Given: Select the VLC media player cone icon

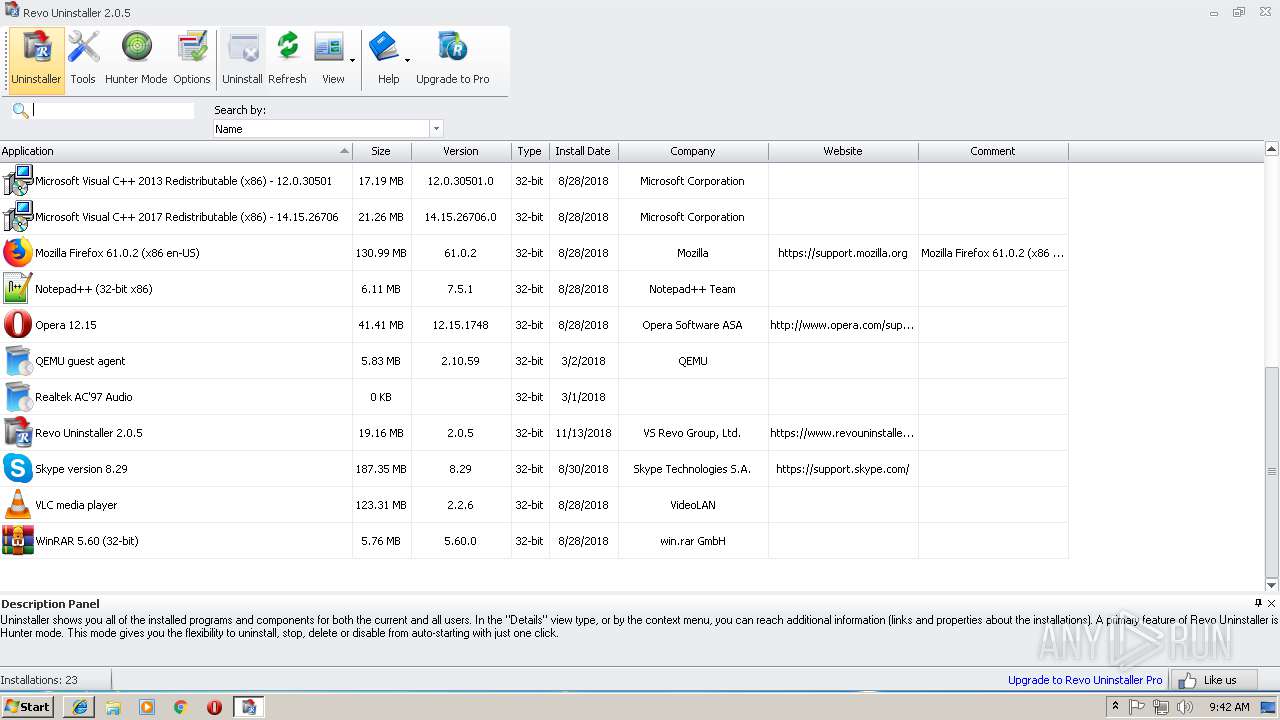Looking at the screenshot, I should (17, 505).
